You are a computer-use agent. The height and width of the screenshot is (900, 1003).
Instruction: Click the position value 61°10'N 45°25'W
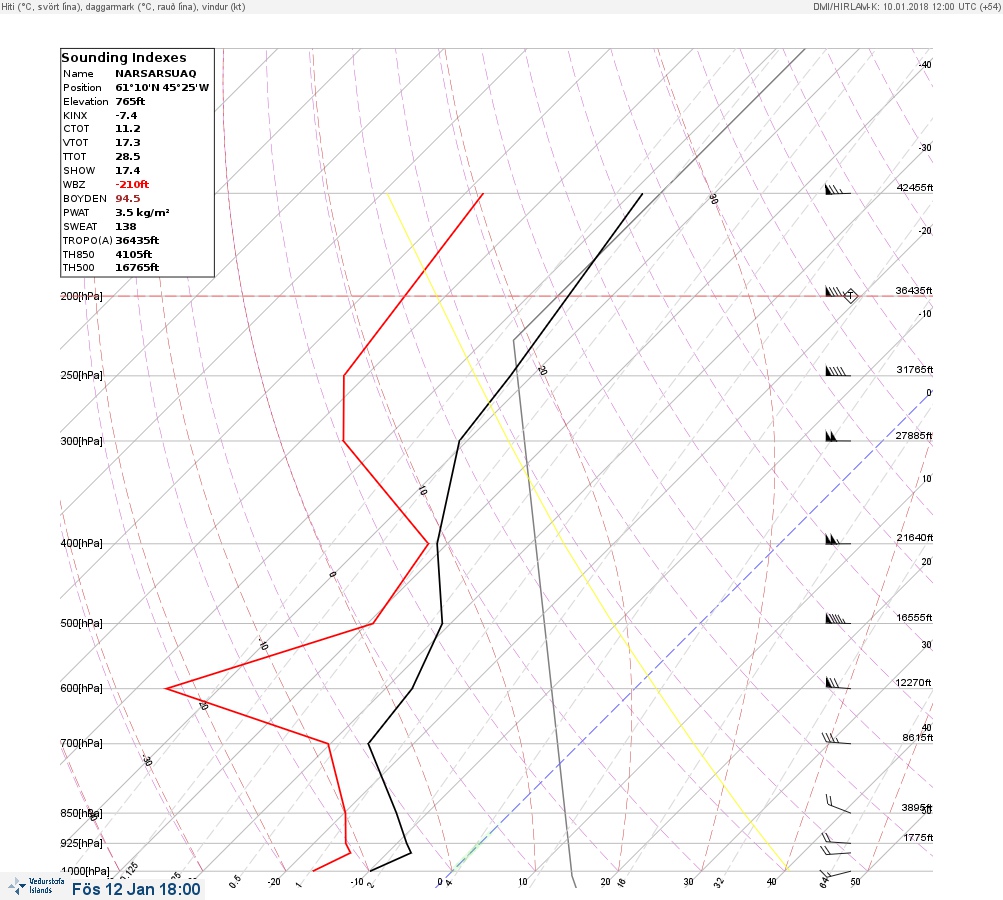coord(162,88)
